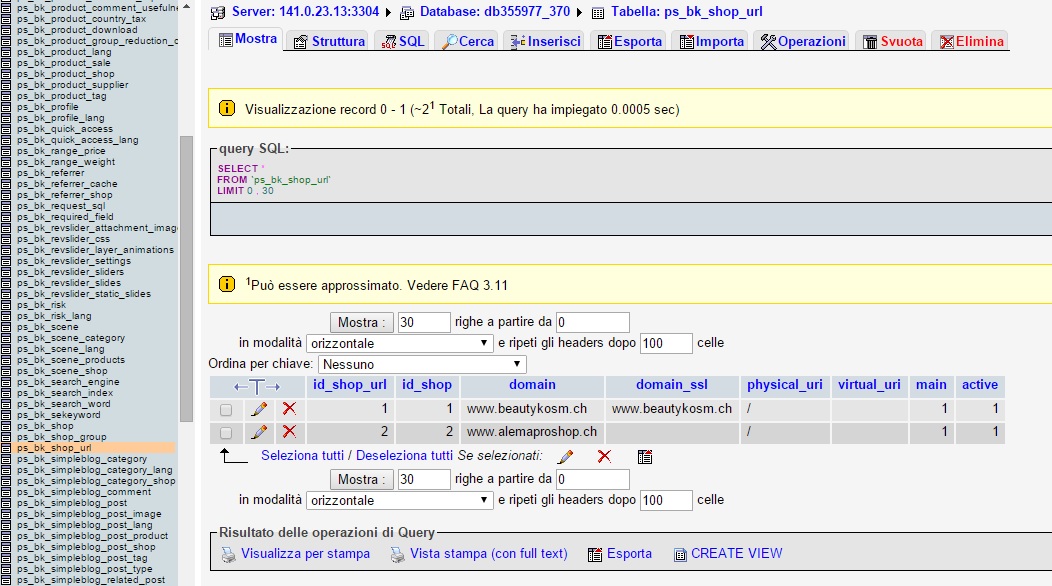Click the delete selected rows red X icon
This screenshot has width=1052, height=586.
pyautogui.click(x=604, y=456)
